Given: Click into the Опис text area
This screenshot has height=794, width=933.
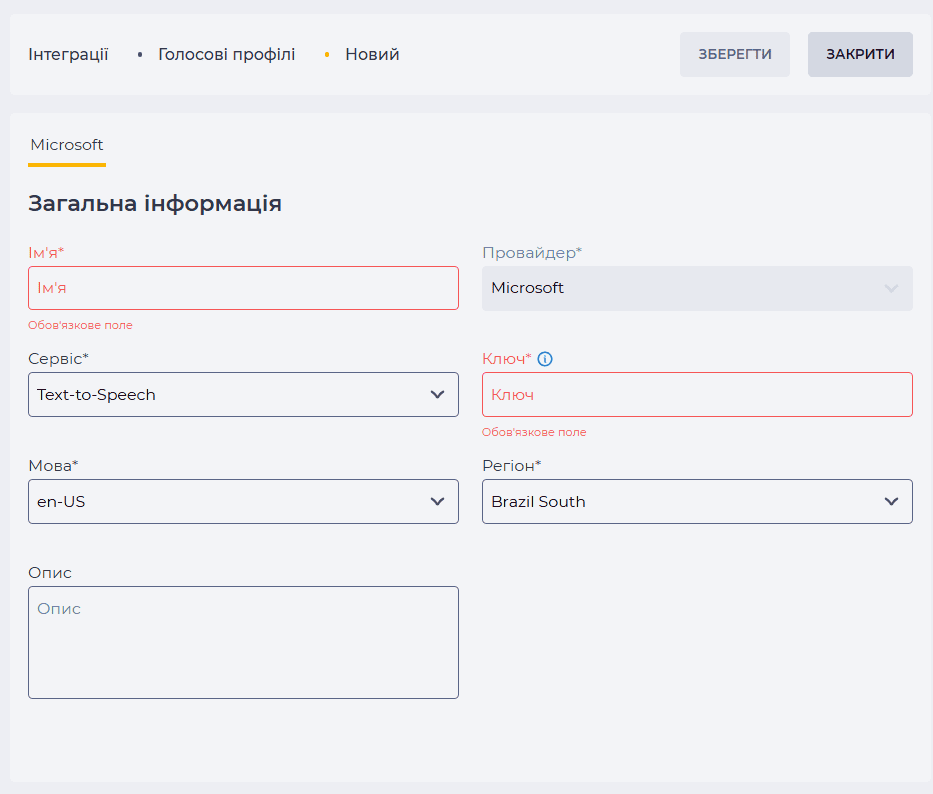Looking at the screenshot, I should pos(243,642).
